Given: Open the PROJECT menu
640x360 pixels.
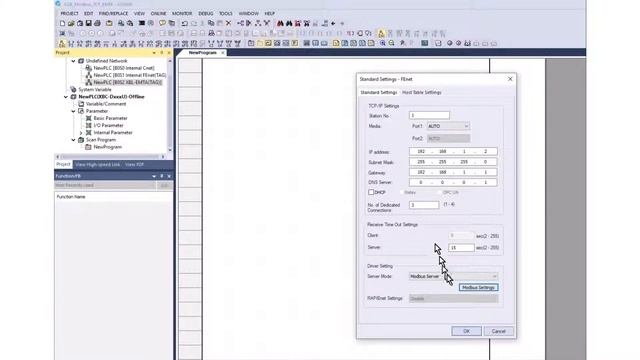Looking at the screenshot, I should [69, 13].
